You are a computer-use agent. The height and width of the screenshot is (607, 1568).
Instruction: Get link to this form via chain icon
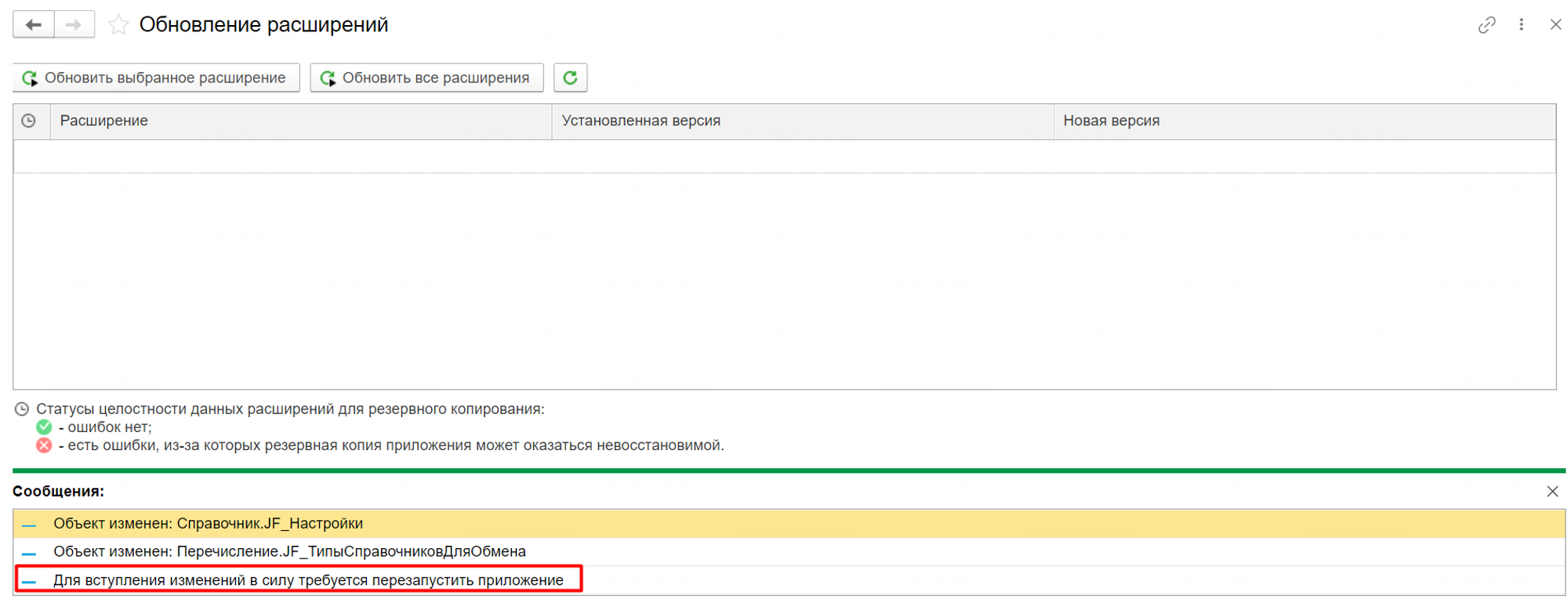click(1486, 25)
